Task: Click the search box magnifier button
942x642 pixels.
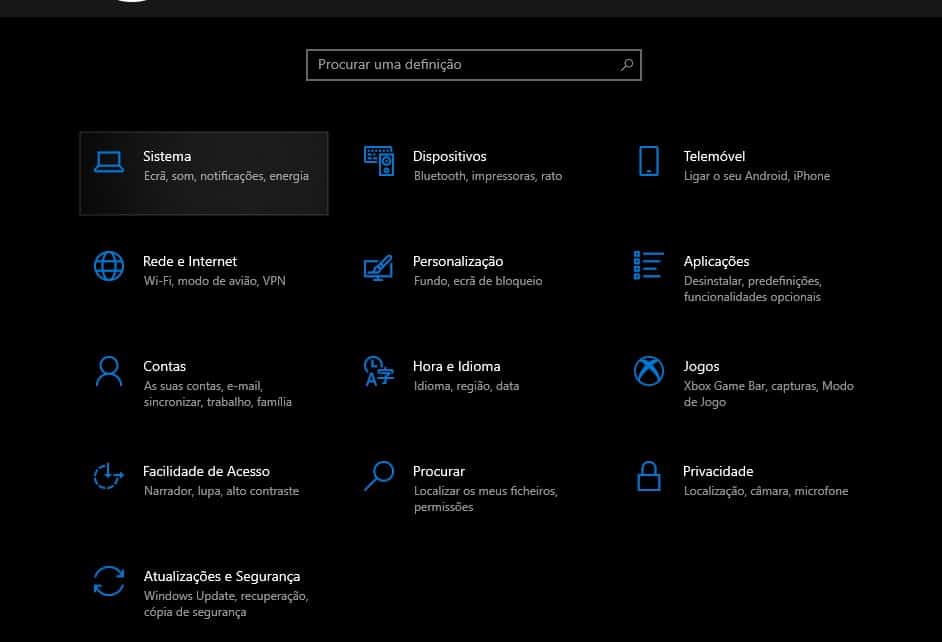Action: click(627, 65)
